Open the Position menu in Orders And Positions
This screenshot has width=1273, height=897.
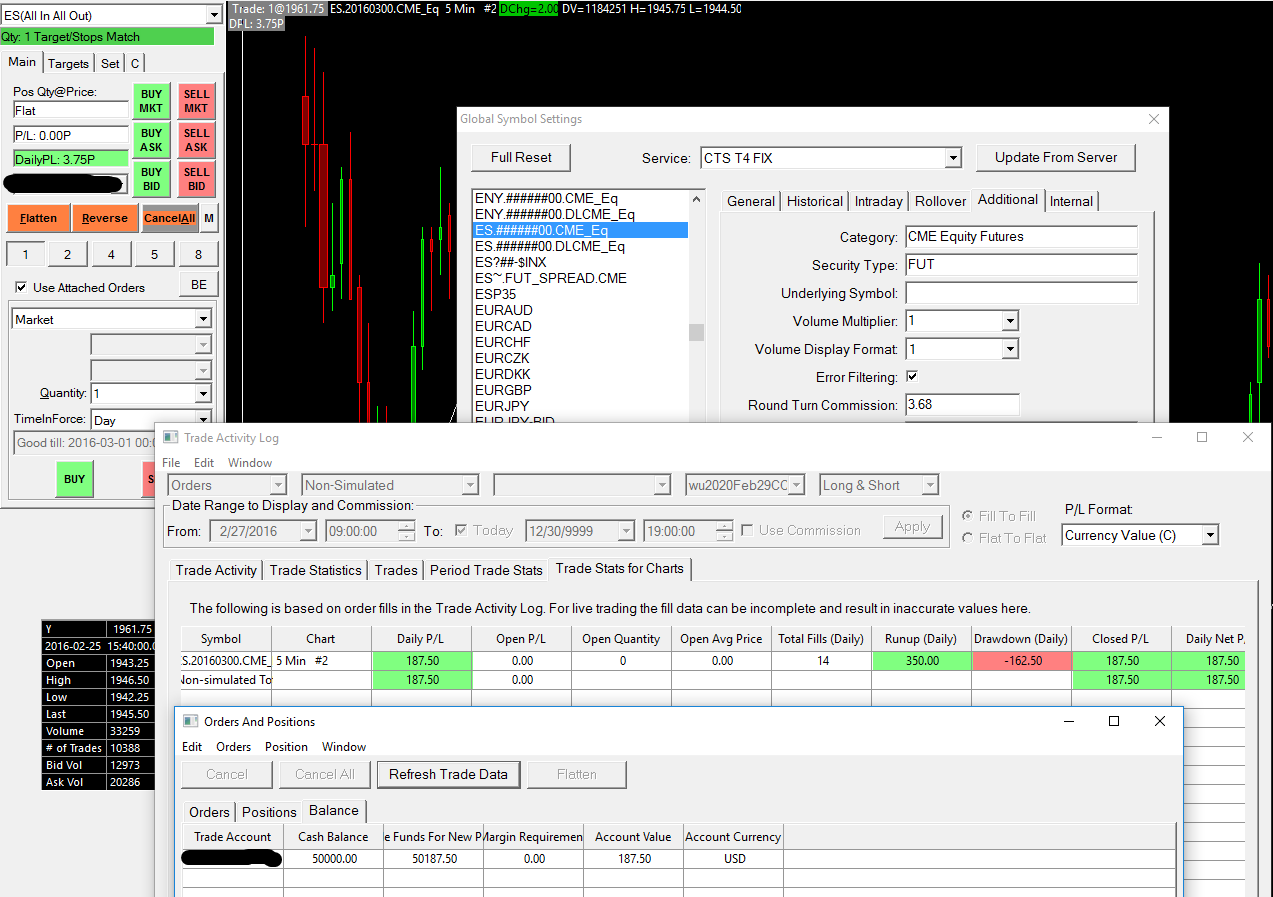[286, 747]
